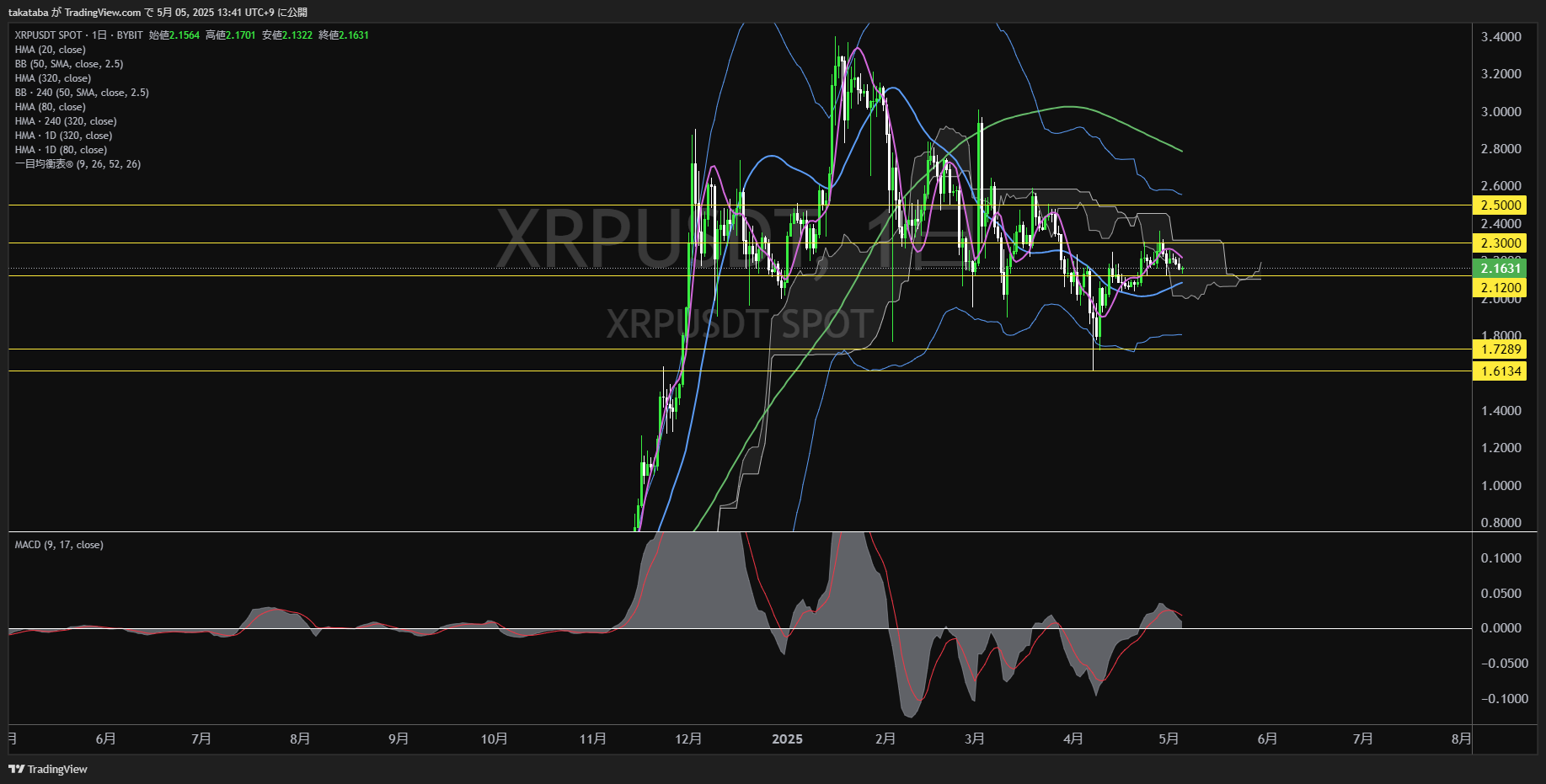Click the 安値 2.1322 low value
The image size is (1546, 784).
pyautogui.click(x=287, y=35)
